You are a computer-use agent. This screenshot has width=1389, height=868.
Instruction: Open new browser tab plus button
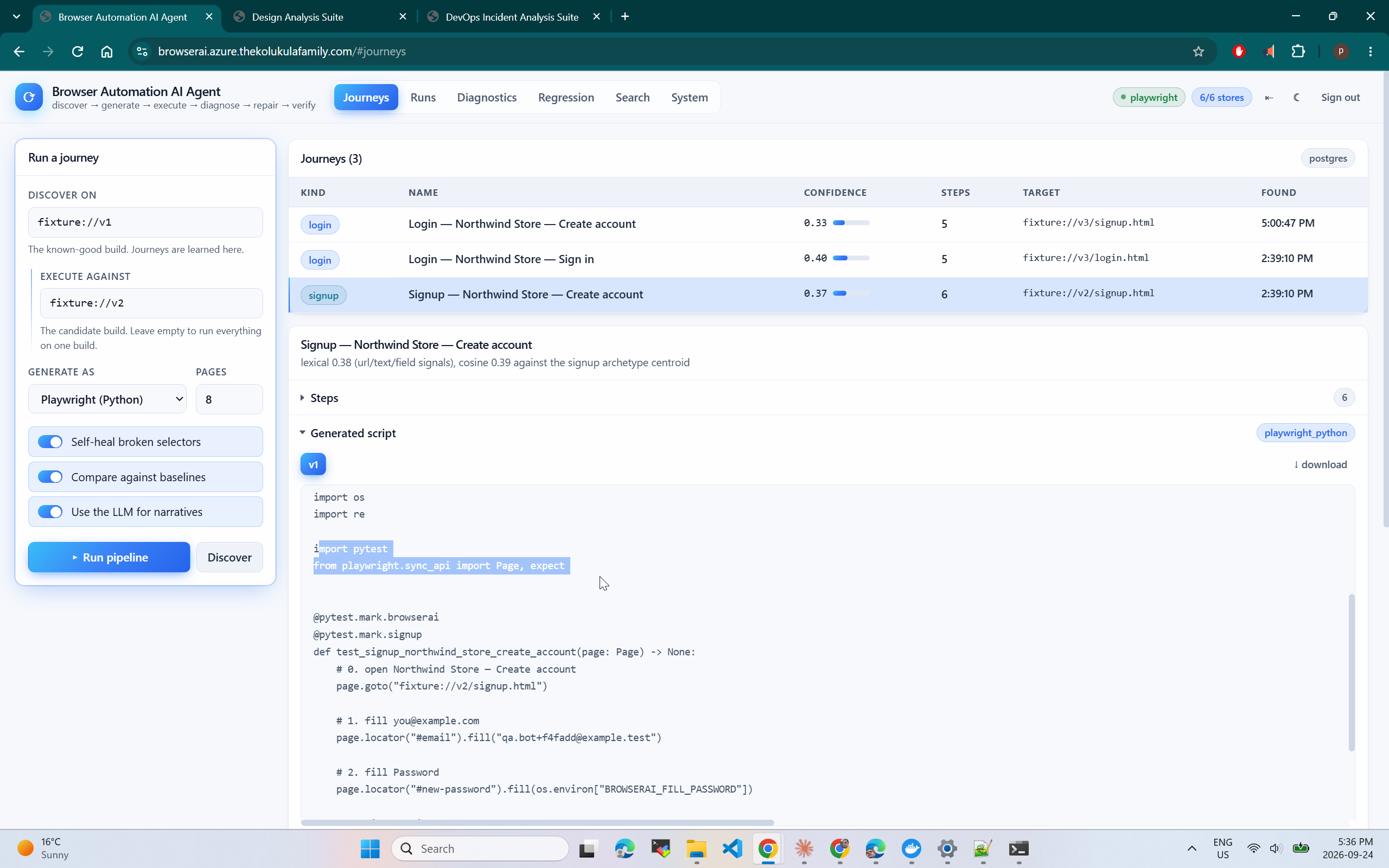point(625,17)
